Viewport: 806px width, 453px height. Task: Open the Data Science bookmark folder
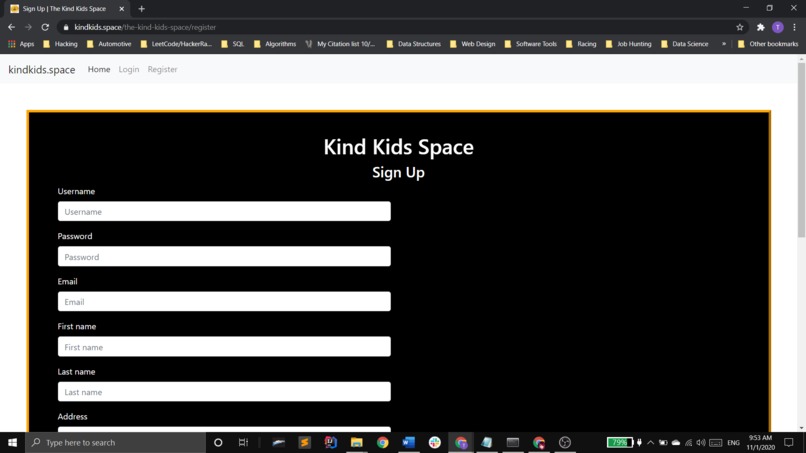click(x=685, y=44)
